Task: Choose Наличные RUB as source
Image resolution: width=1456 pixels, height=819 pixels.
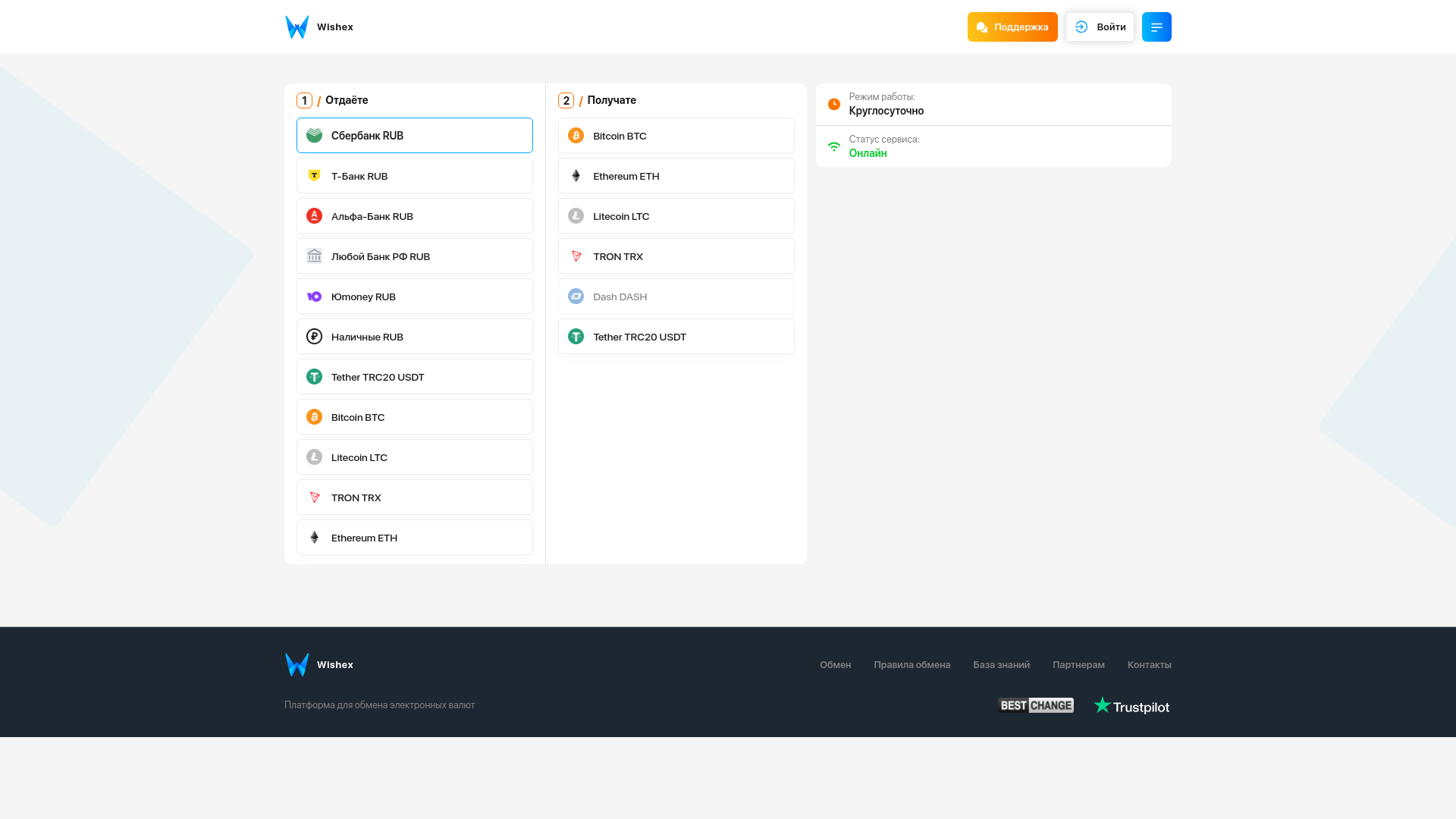Action: click(415, 337)
